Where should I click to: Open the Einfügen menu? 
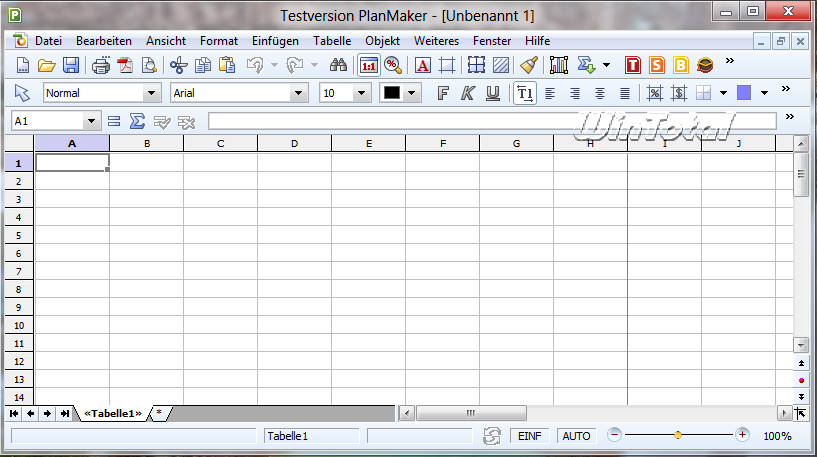pyautogui.click(x=275, y=41)
